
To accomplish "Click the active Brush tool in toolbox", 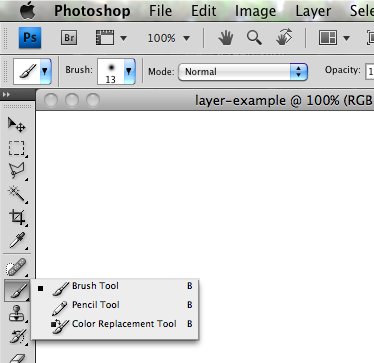I will point(17,290).
